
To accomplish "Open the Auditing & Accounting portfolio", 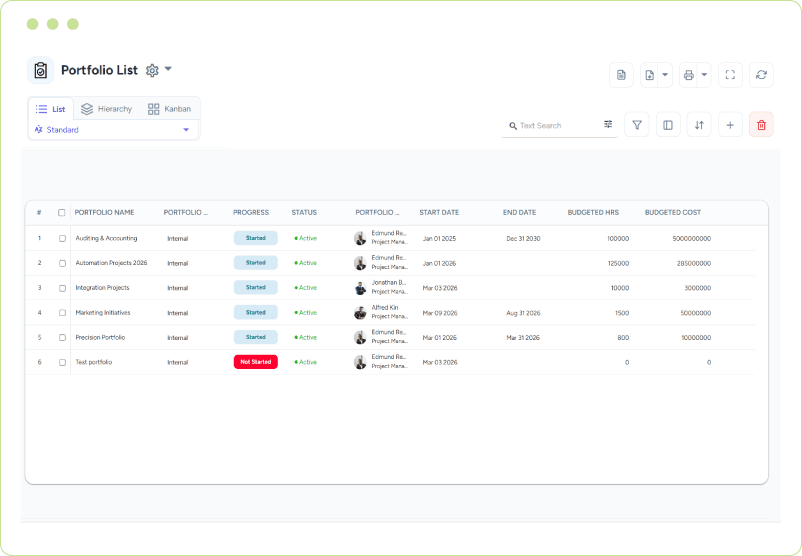I will click(x=106, y=238).
